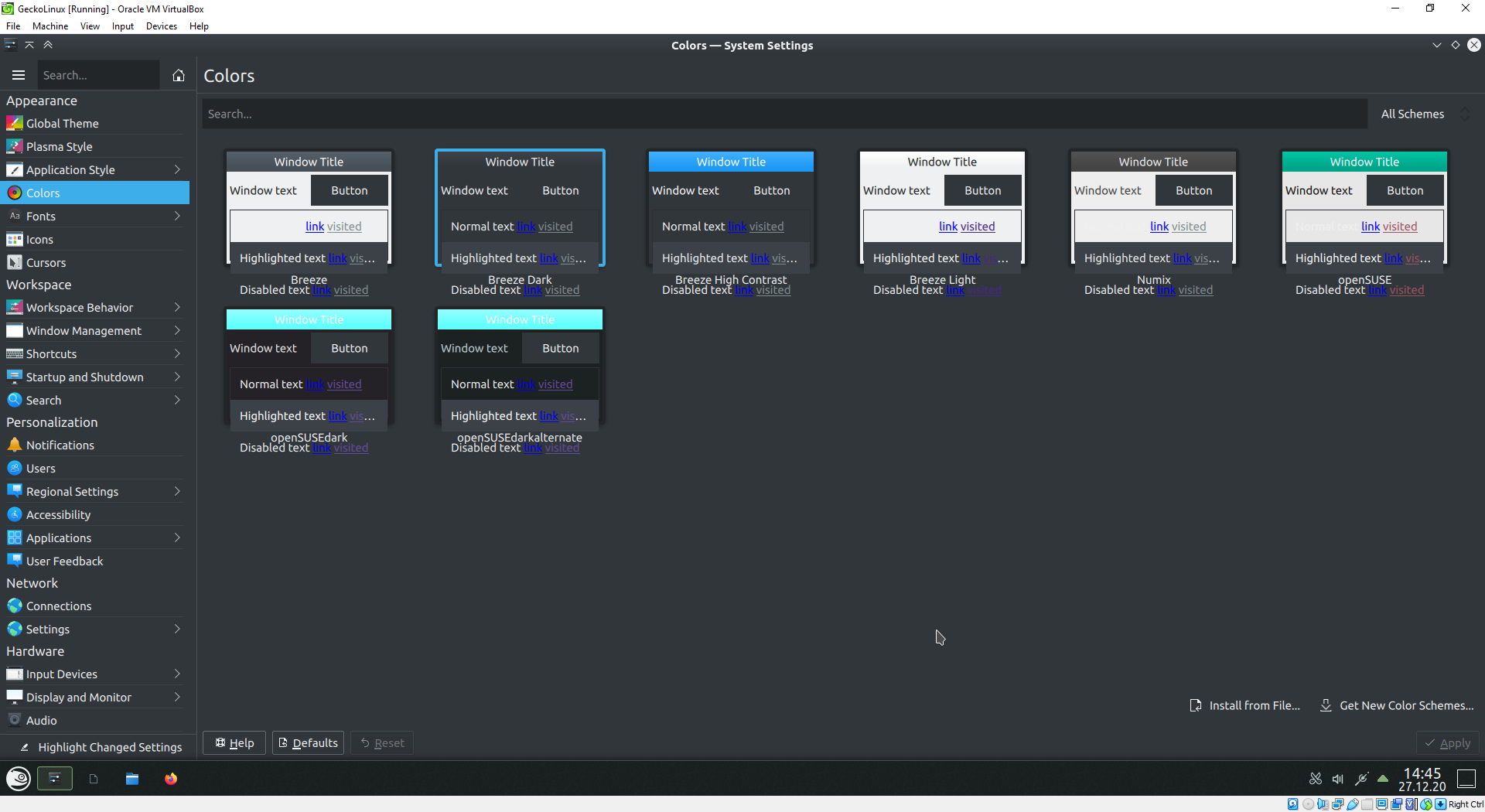
Task: Open Workspace Behavior settings
Action: [x=94, y=308]
